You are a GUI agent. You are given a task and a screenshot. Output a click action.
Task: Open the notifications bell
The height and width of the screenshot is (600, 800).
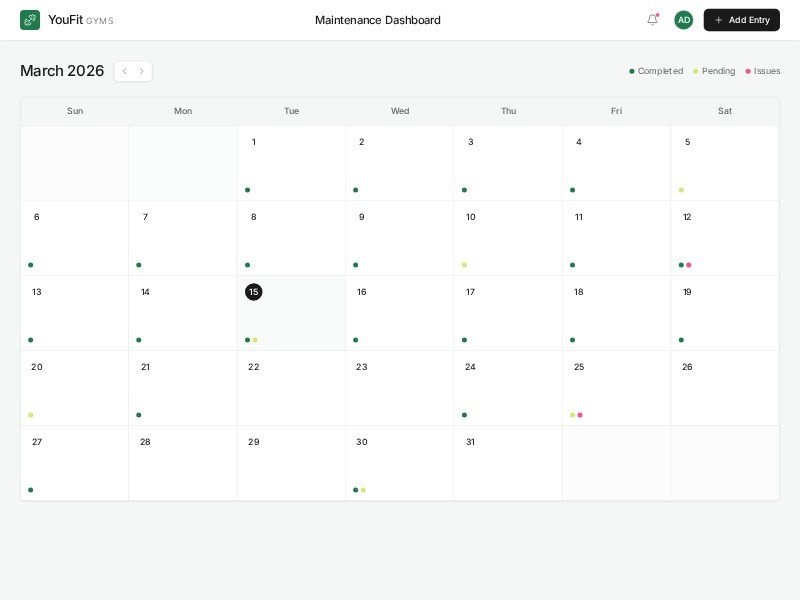[652, 20]
